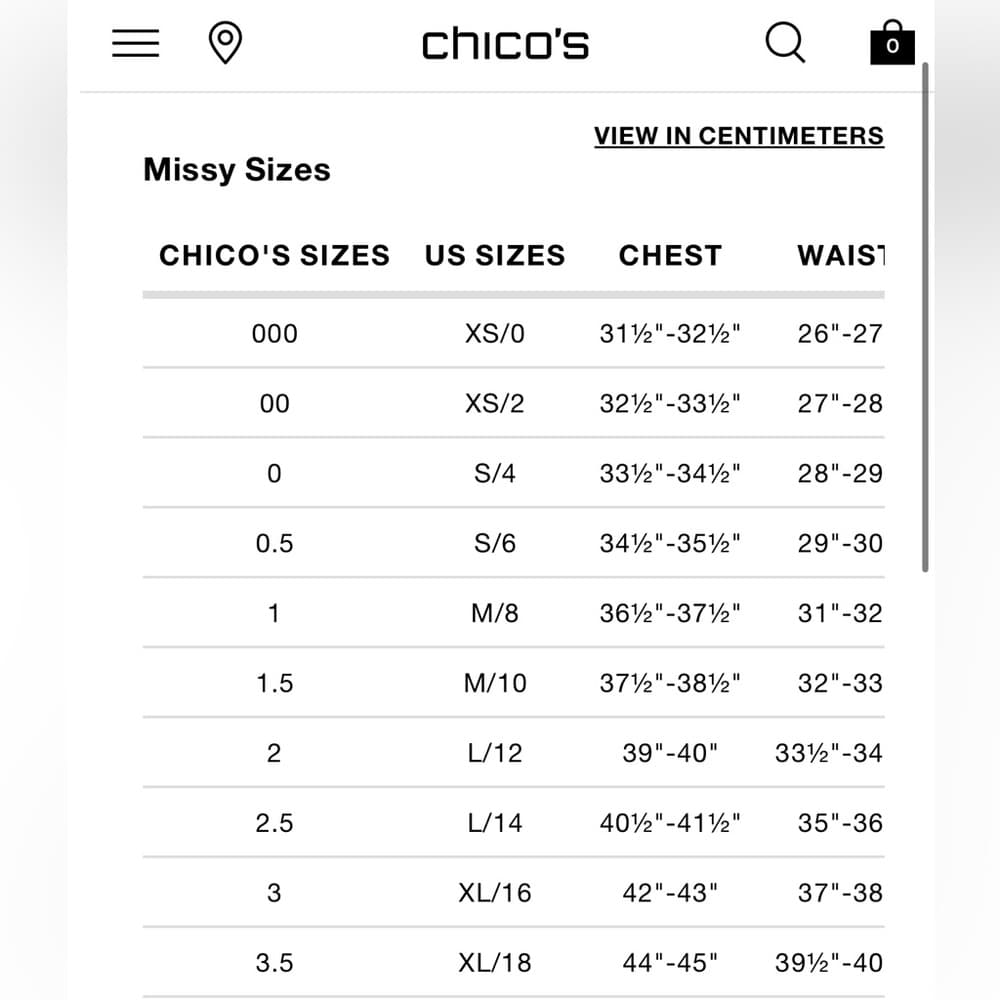This screenshot has height=1000, width=1000.
Task: Click the L/14 US size cell
Action: [x=495, y=823]
